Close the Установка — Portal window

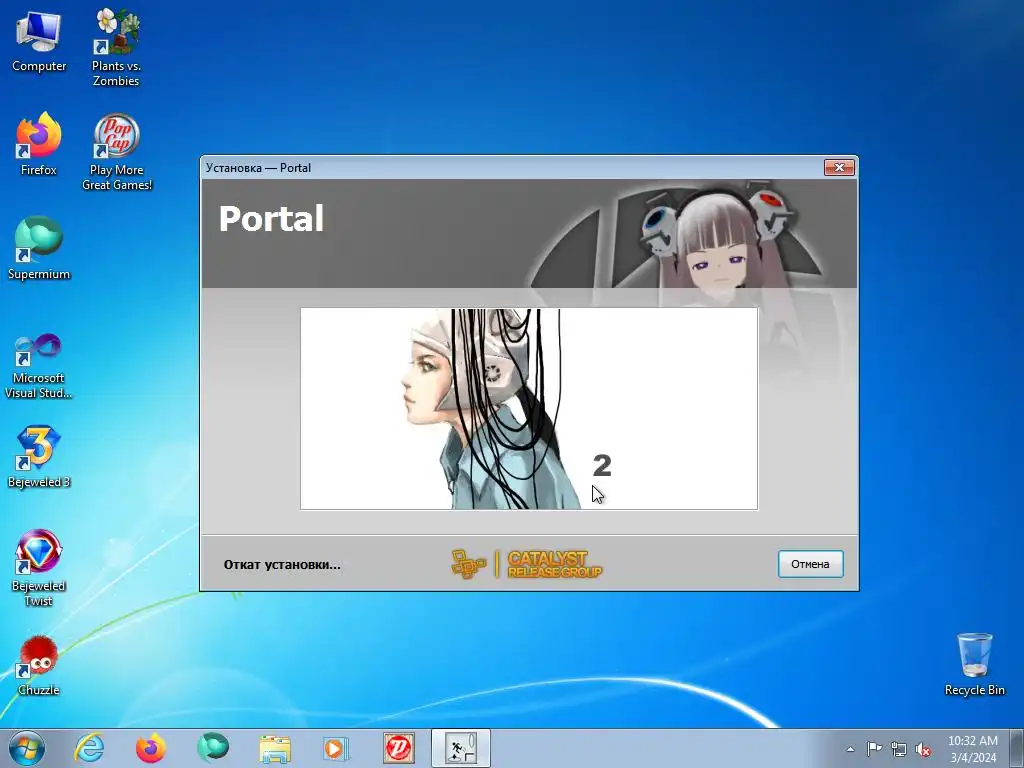click(x=840, y=168)
